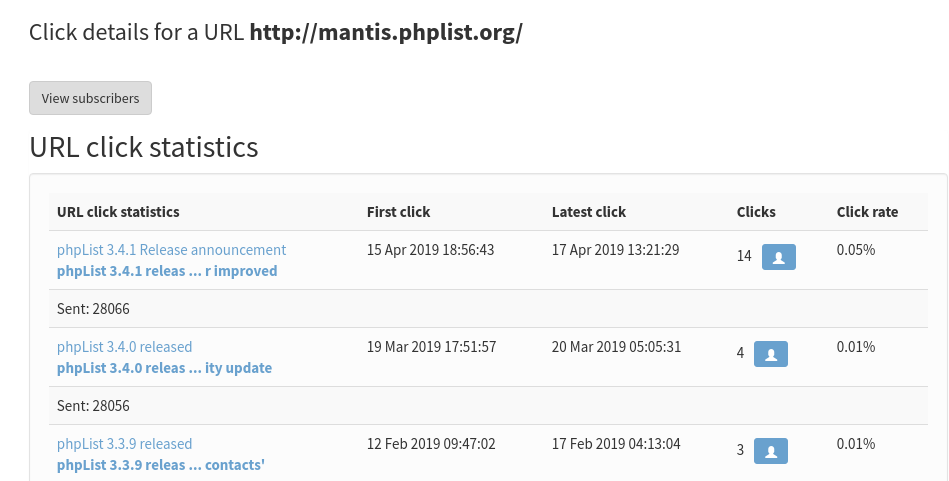Open subscribers icon for phpList 3.4.1 row
The image size is (949, 481).
coord(779,257)
